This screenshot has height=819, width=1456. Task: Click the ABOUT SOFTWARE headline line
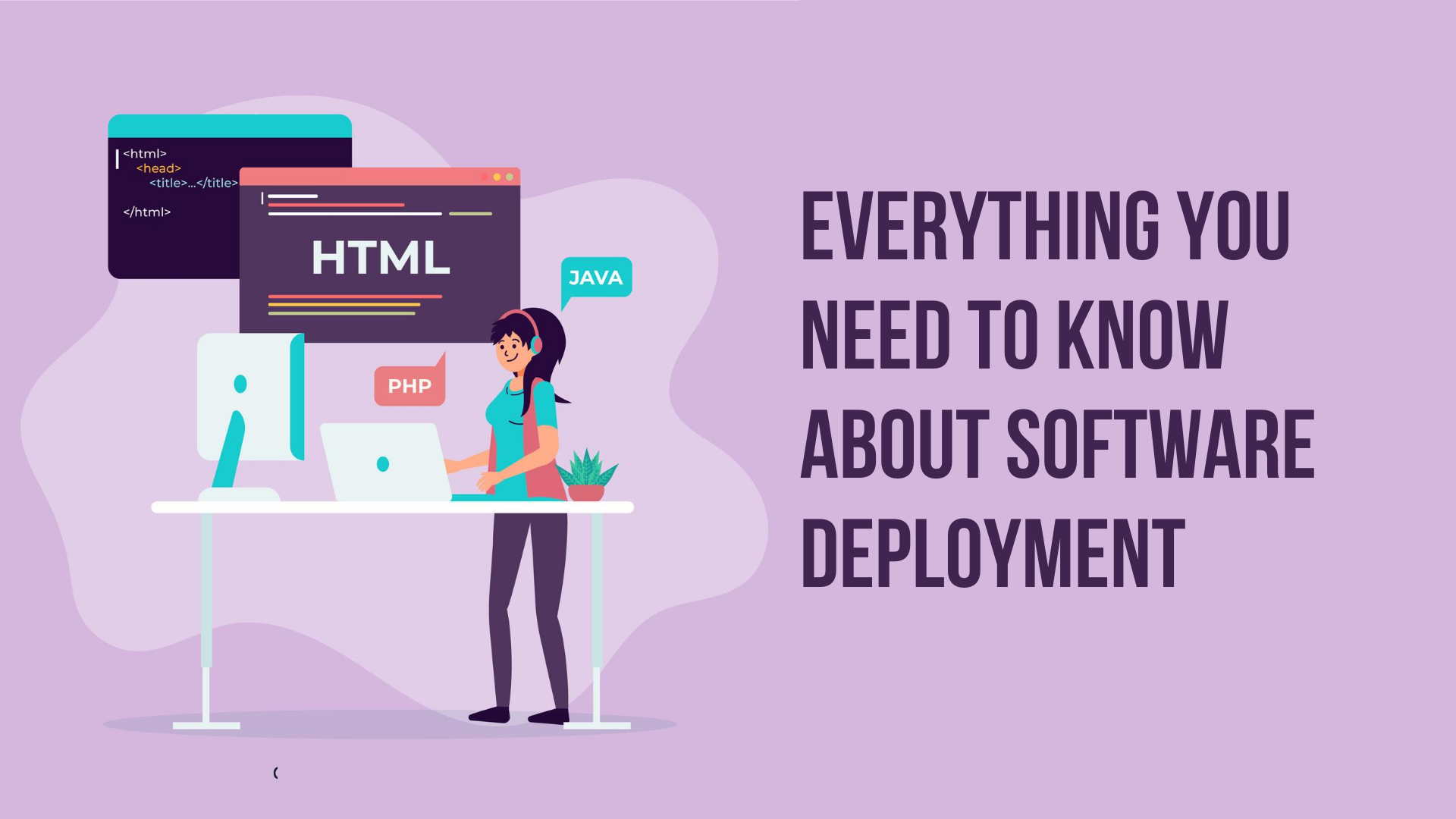coord(1057,445)
